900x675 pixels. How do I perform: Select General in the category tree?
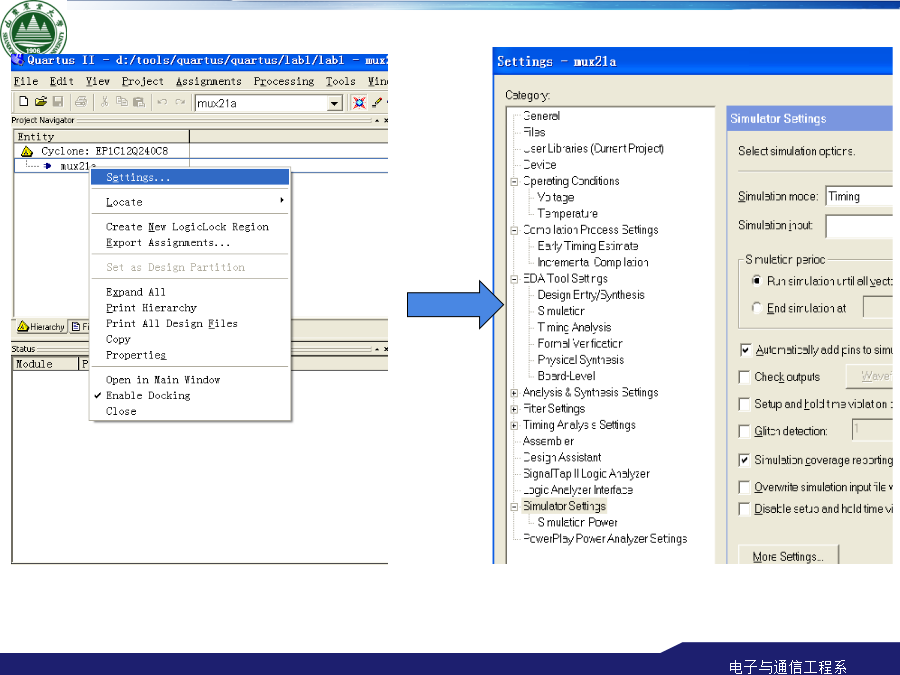[x=541, y=116]
